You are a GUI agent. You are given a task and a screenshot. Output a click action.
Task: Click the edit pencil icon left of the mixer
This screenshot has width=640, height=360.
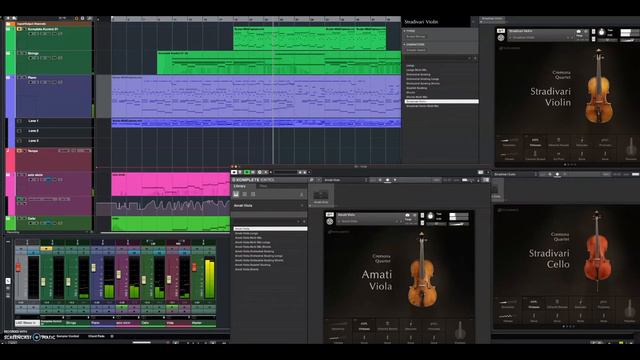coord(8,281)
